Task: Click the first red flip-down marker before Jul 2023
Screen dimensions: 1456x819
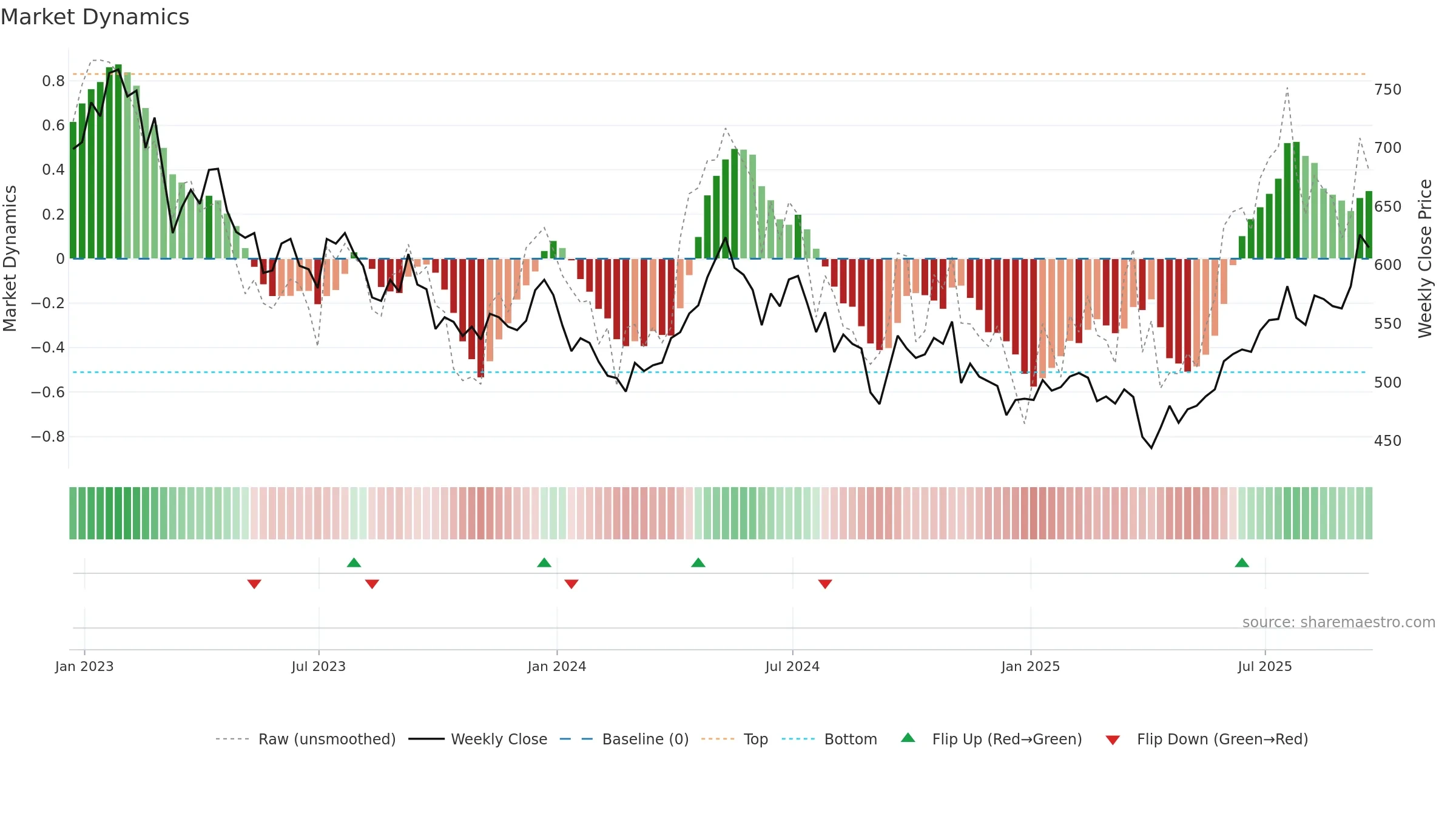Action: (254, 584)
